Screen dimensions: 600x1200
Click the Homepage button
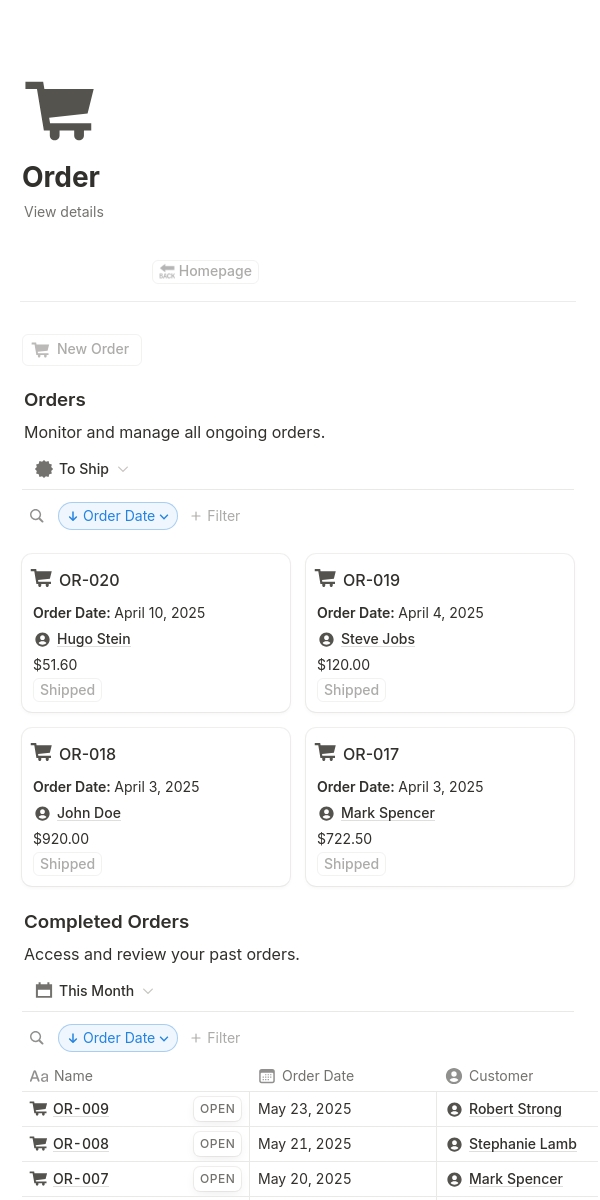(205, 271)
